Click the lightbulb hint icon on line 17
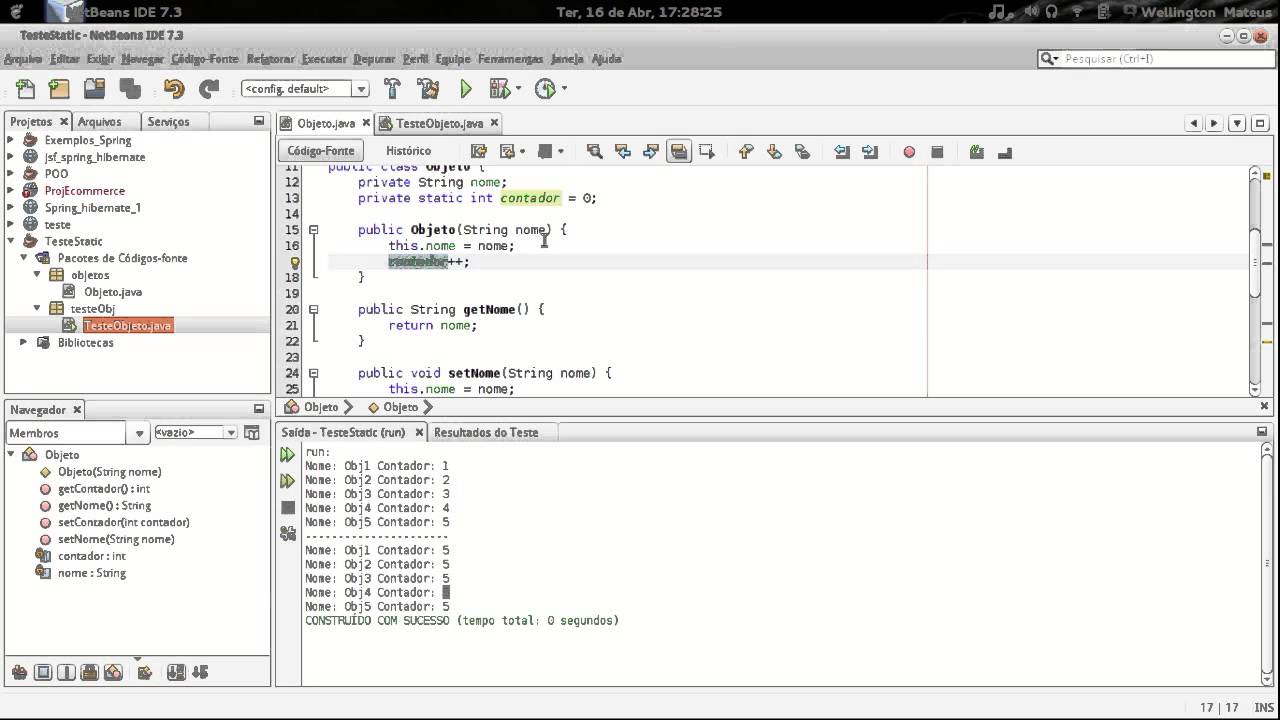 tap(295, 262)
